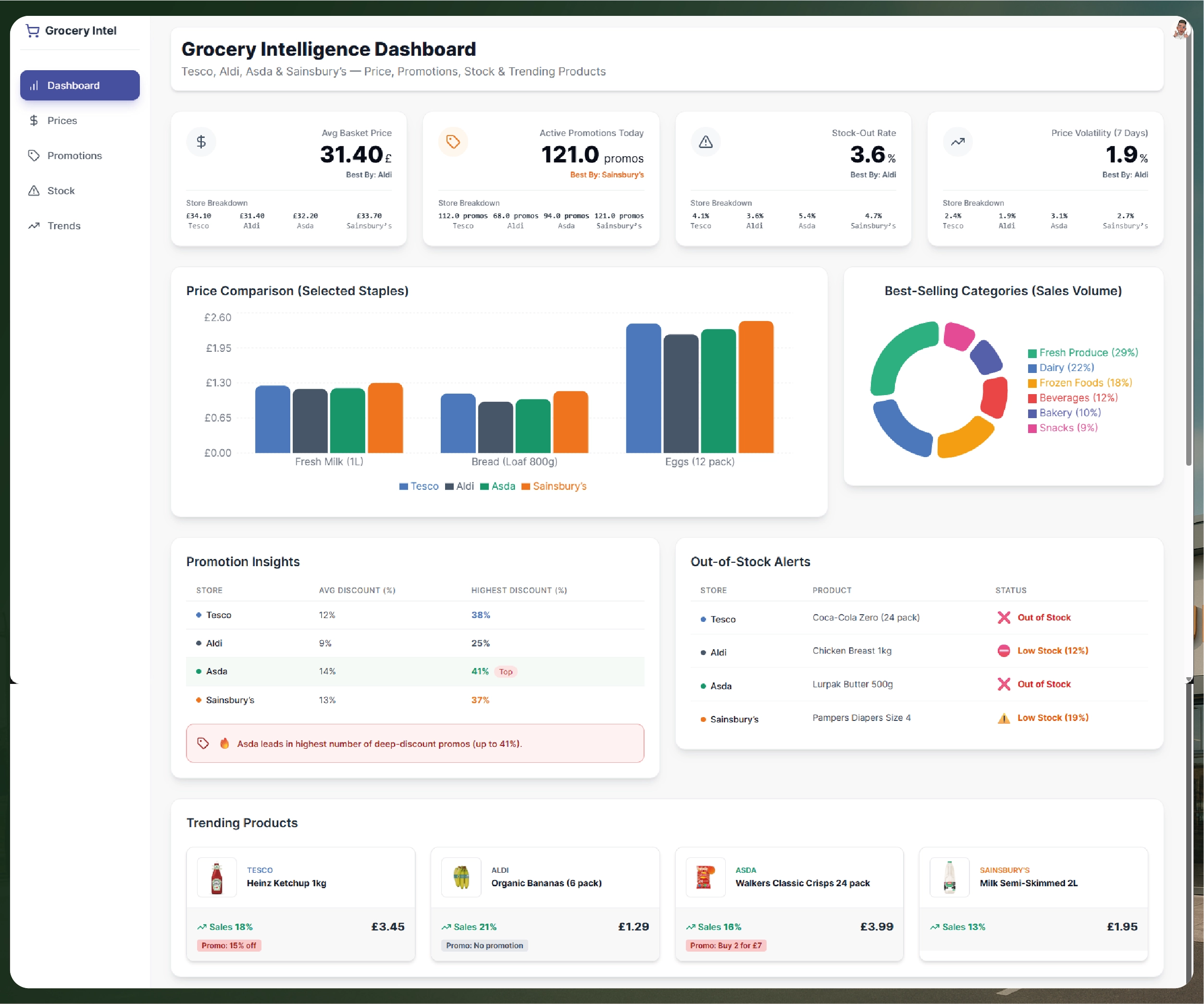Toggle Tesco series in chart legend

pyautogui.click(x=419, y=486)
